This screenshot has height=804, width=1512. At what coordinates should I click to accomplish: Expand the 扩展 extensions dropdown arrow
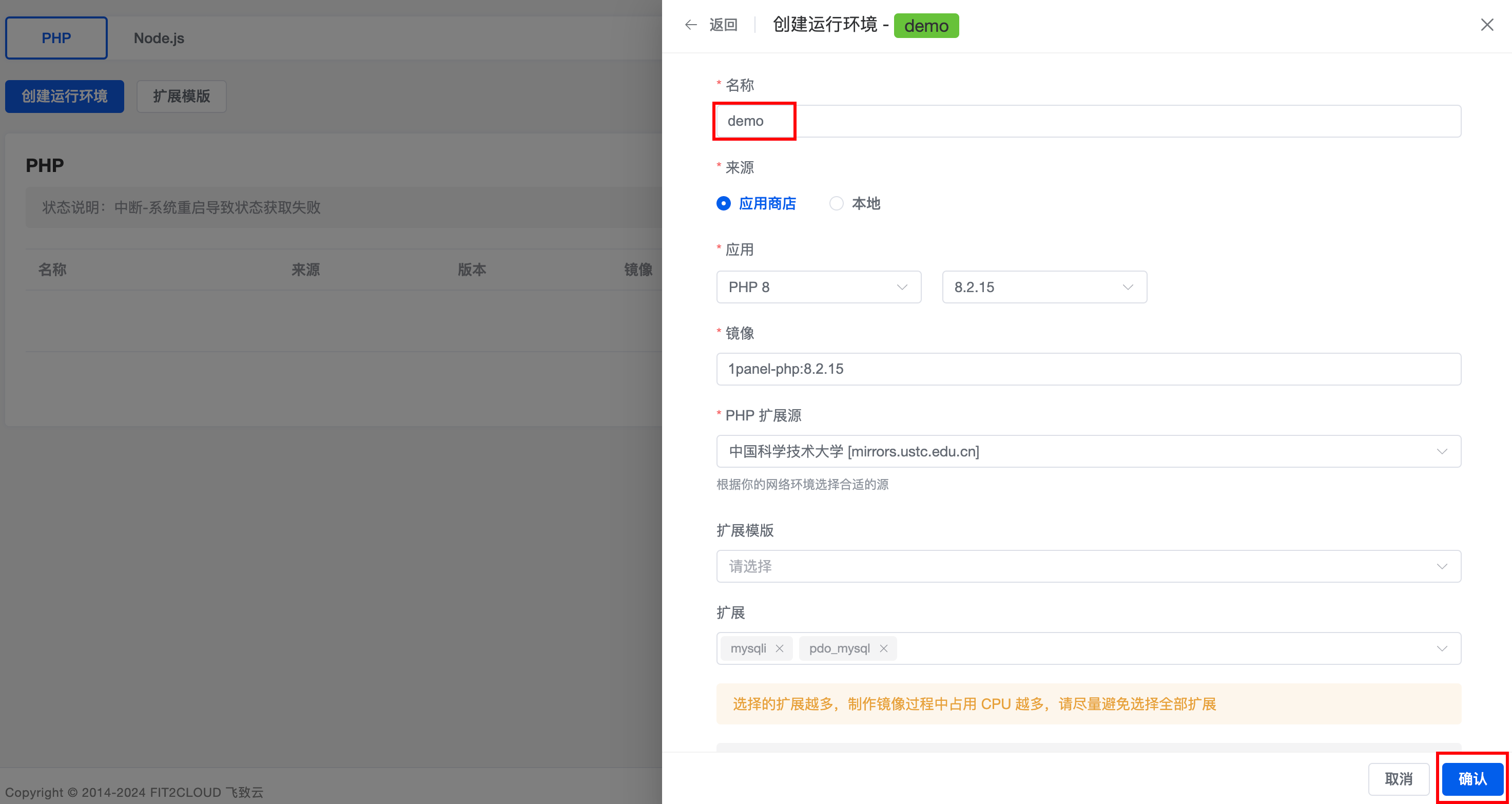(1442, 648)
